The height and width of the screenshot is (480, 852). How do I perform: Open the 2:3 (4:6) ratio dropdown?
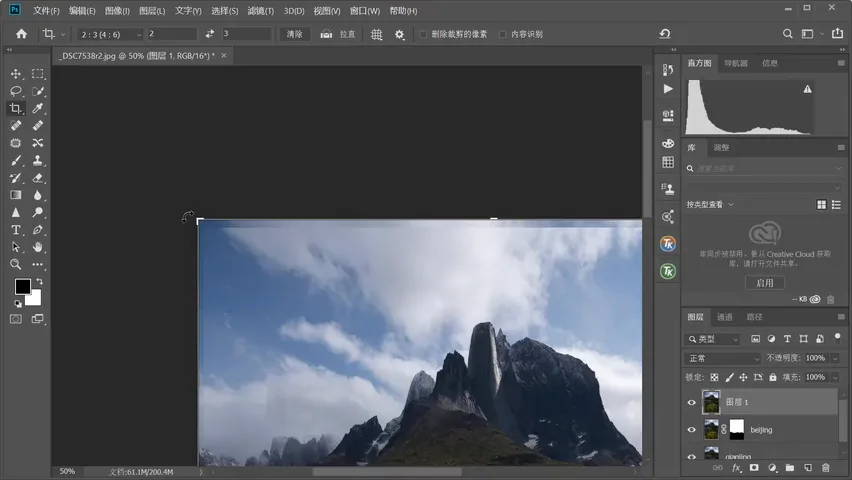(x=110, y=34)
